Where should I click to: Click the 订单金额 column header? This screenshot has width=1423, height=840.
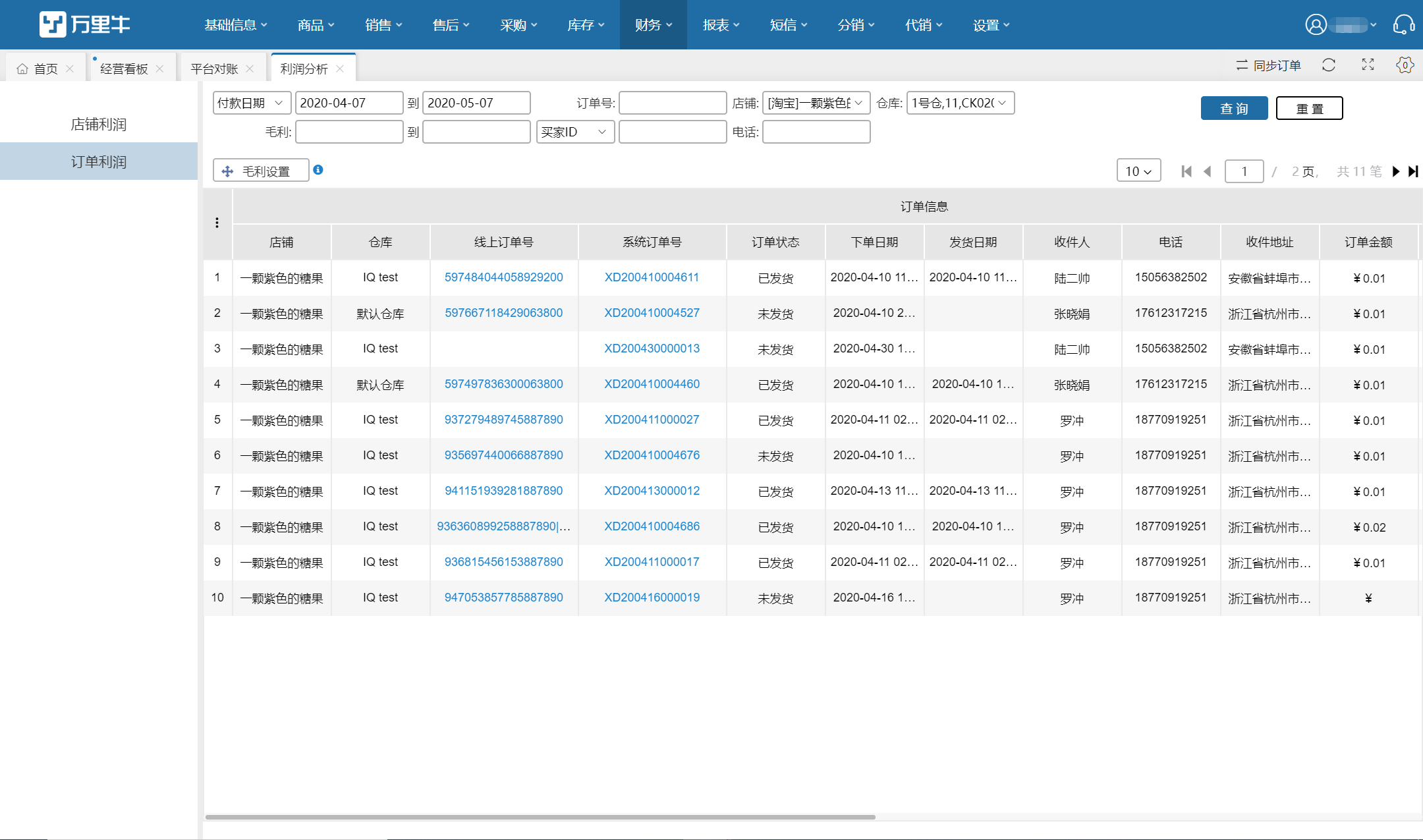coord(1368,242)
